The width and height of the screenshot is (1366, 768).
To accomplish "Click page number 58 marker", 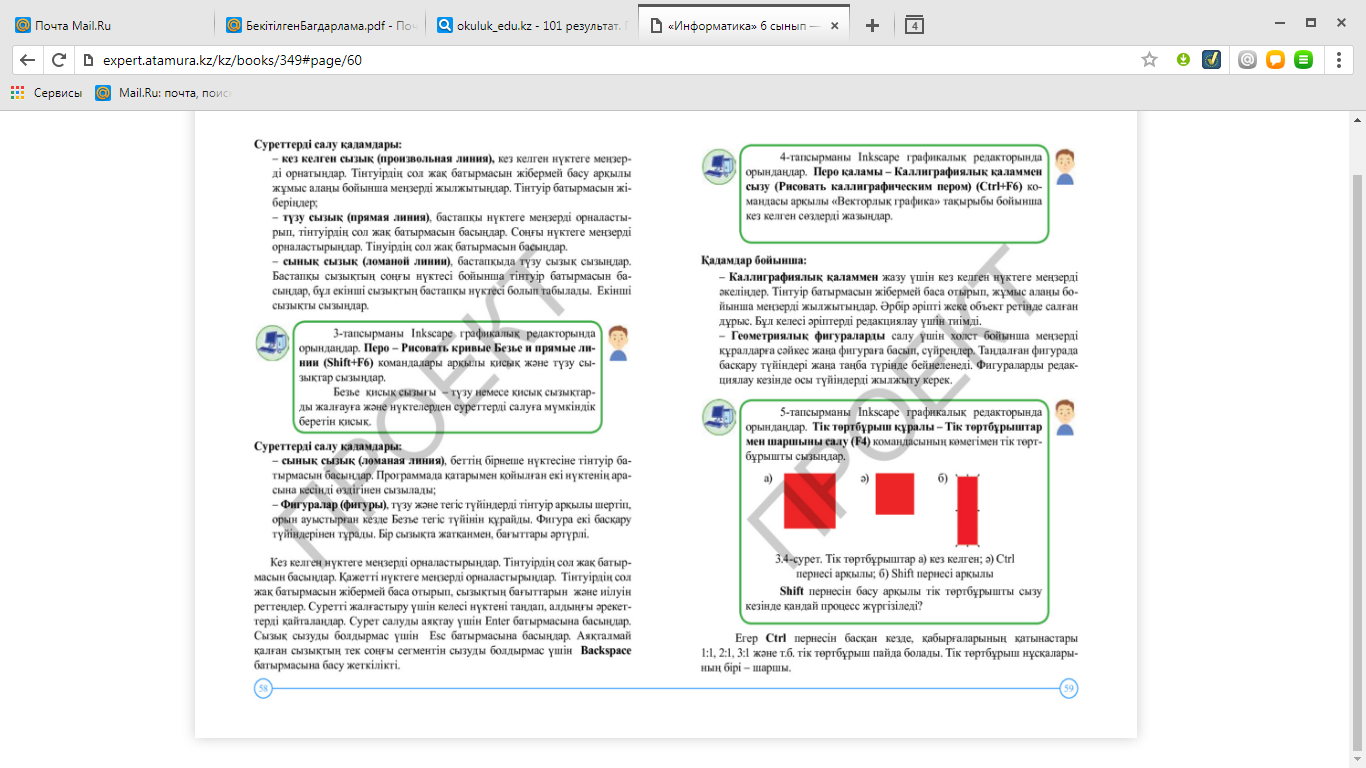I will click(x=263, y=688).
